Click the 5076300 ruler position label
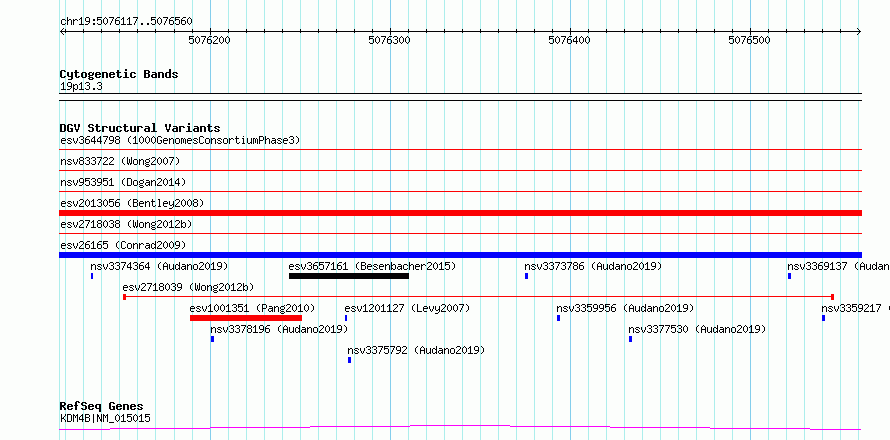This screenshot has width=890, height=440. pos(391,40)
